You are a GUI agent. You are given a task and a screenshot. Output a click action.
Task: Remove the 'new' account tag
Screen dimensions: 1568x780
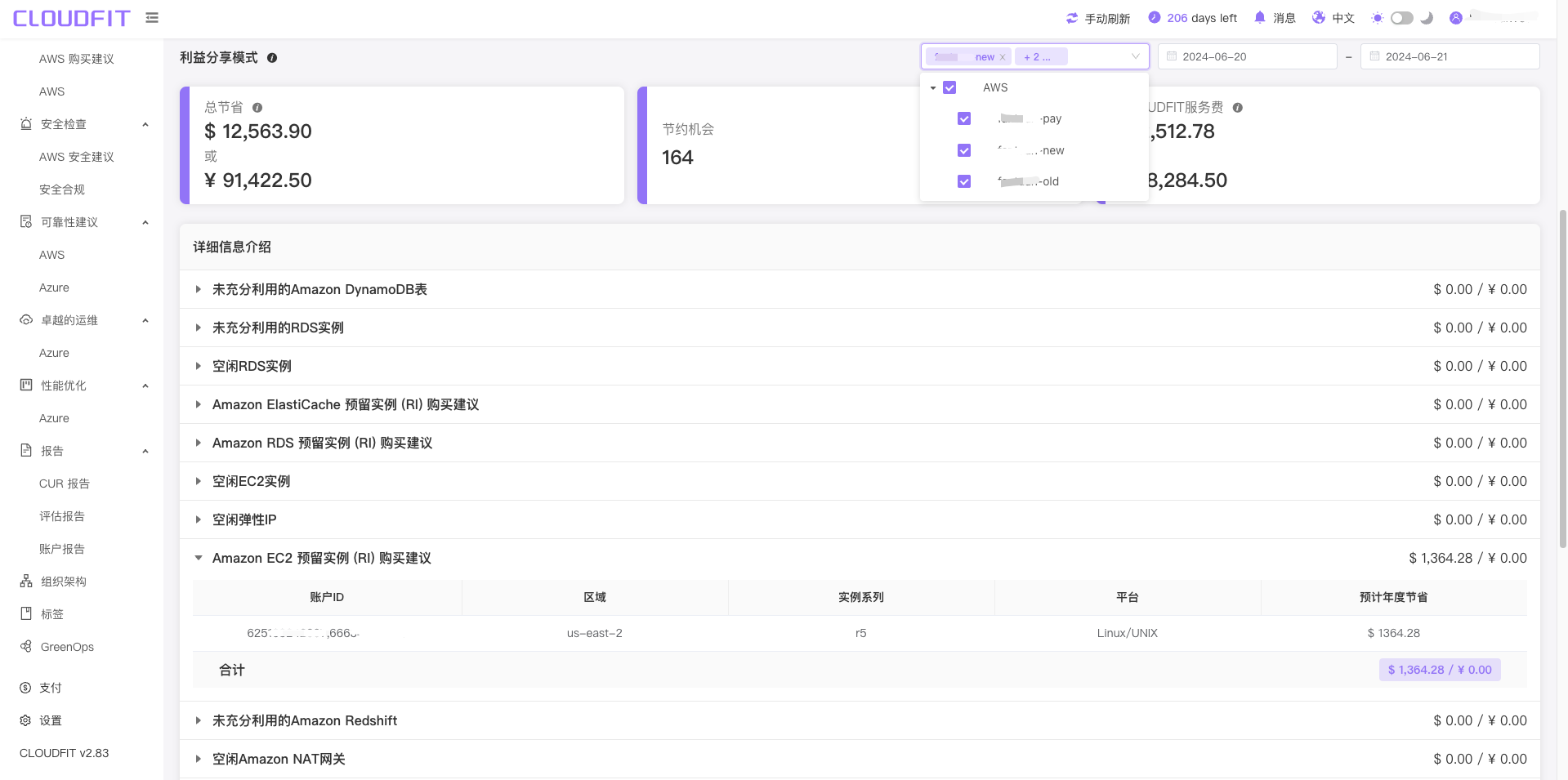coord(1003,57)
